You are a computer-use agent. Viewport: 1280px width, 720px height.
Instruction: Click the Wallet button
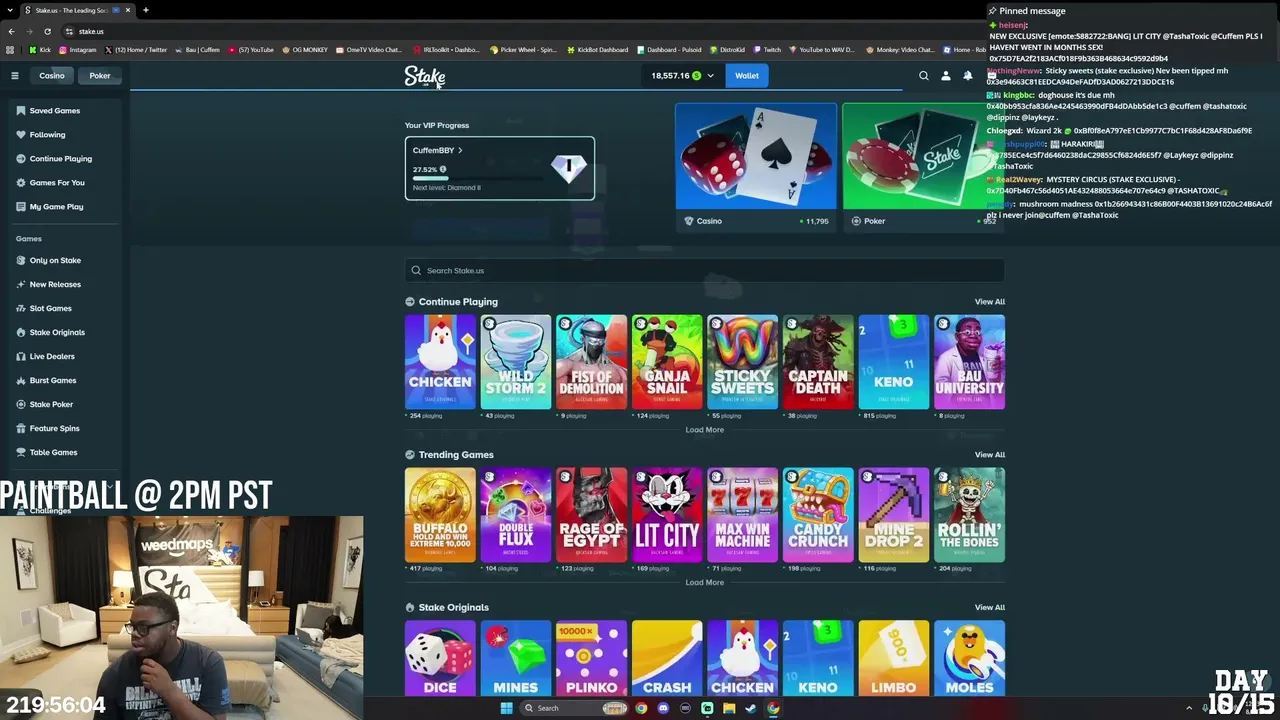click(x=747, y=76)
